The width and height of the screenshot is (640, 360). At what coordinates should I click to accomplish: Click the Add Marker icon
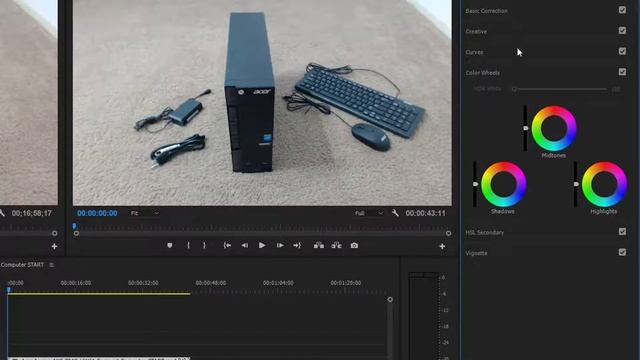pyautogui.click(x=170, y=245)
